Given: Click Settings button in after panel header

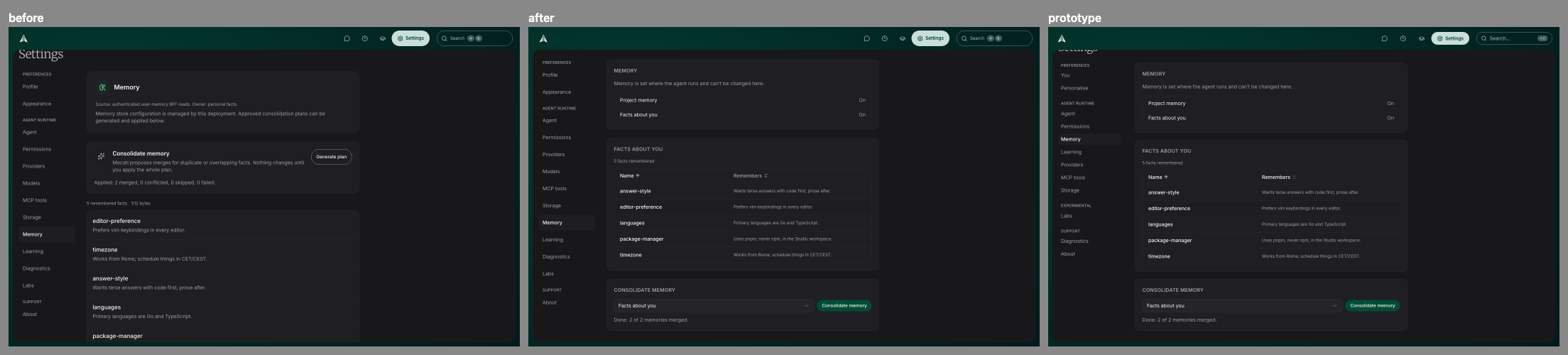Looking at the screenshot, I should [930, 38].
